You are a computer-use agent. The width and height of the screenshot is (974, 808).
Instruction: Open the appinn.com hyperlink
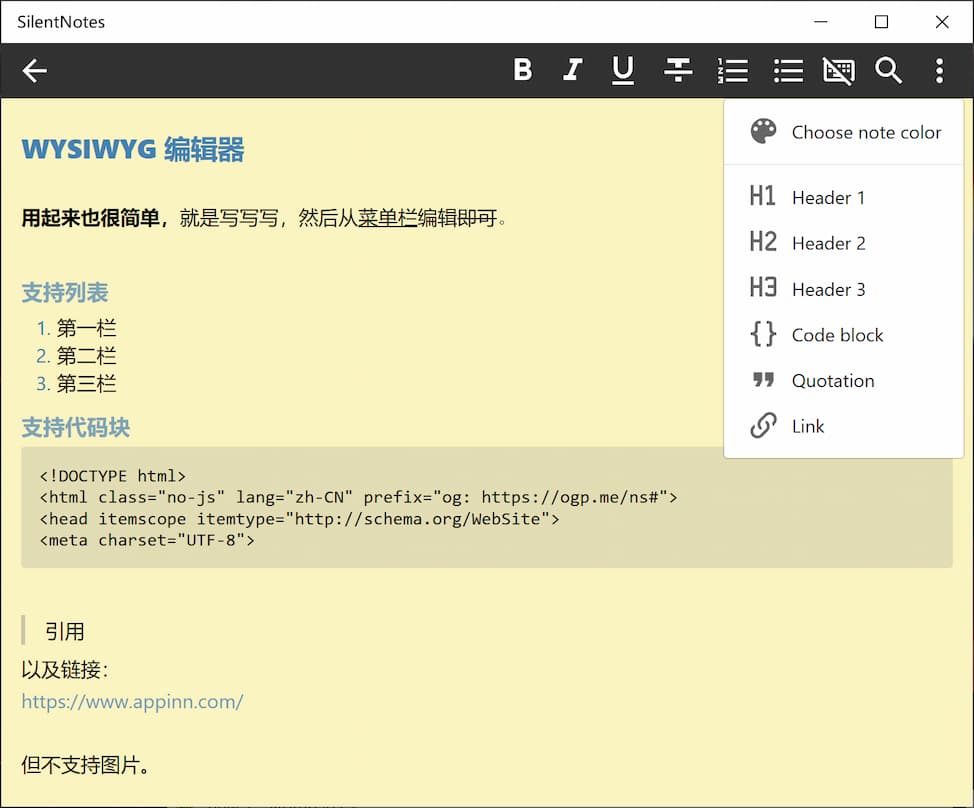click(132, 702)
